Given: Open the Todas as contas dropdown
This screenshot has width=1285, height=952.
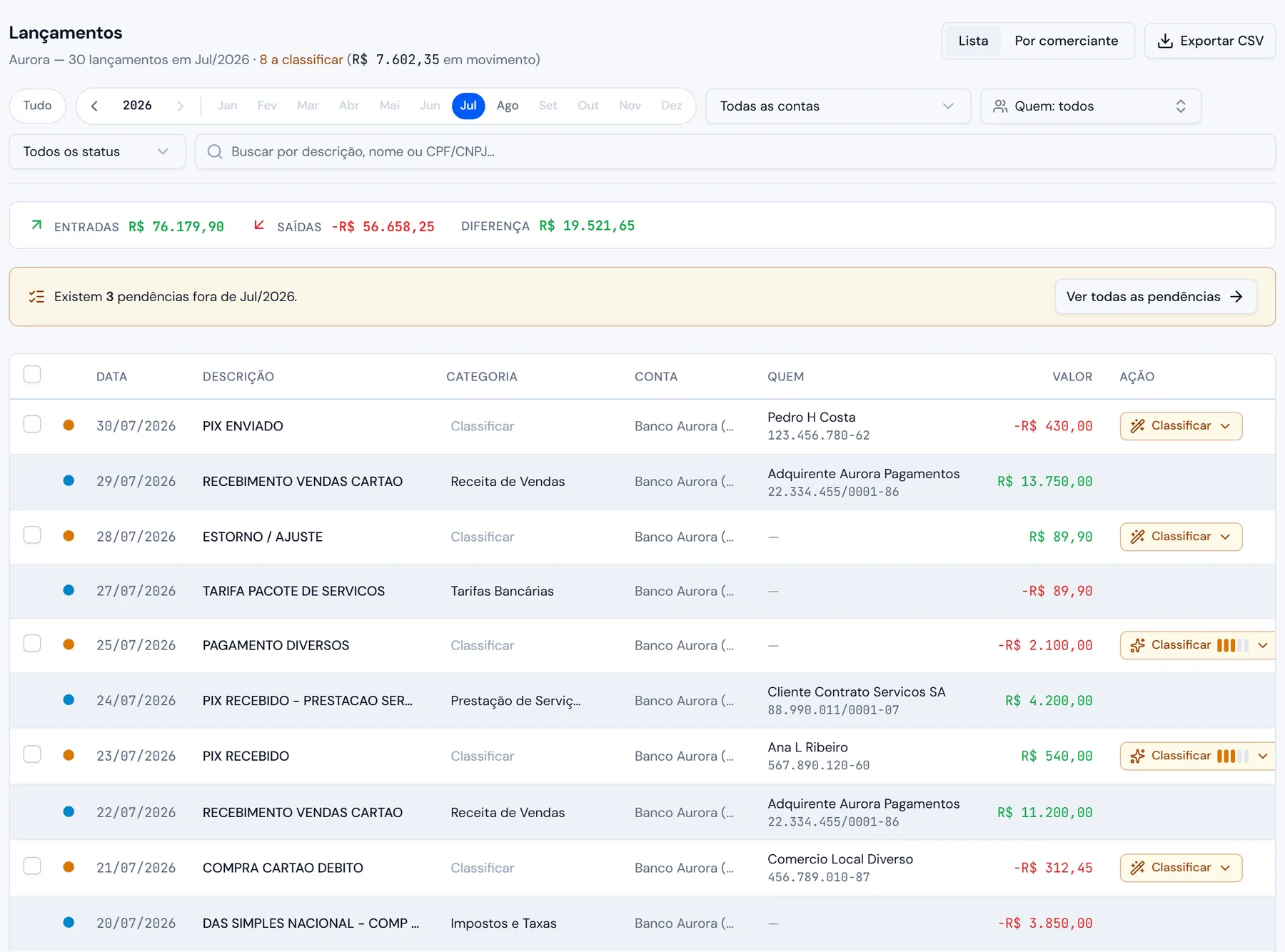Looking at the screenshot, I should point(838,106).
